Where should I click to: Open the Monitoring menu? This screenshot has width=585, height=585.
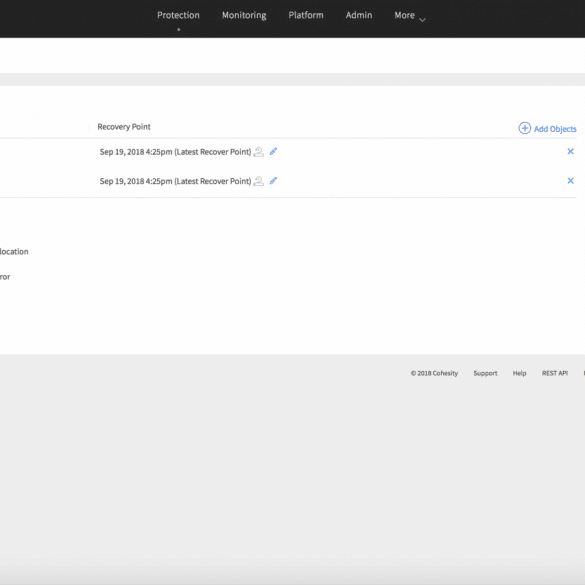(x=244, y=15)
